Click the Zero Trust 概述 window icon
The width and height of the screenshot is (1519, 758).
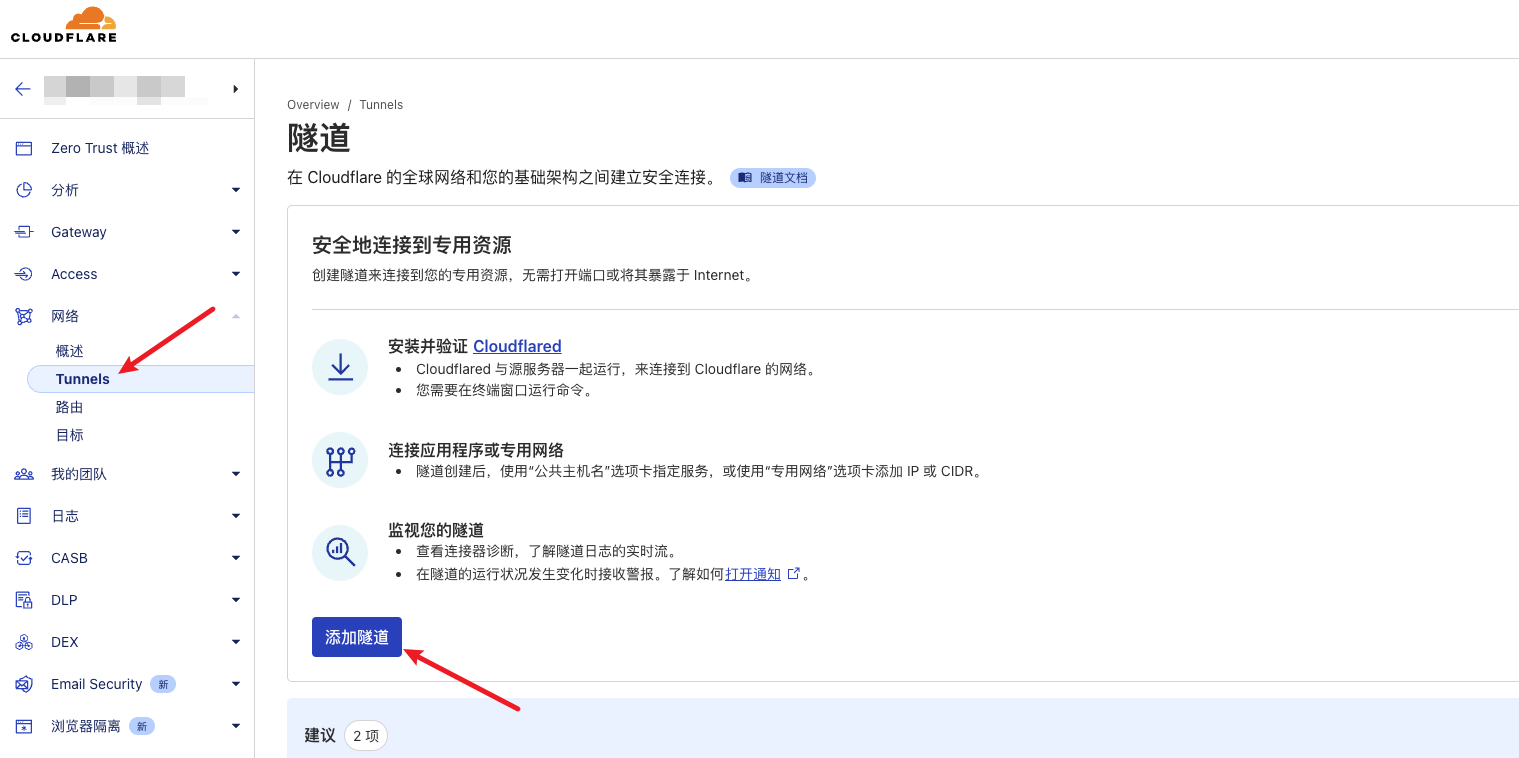coord(24,148)
